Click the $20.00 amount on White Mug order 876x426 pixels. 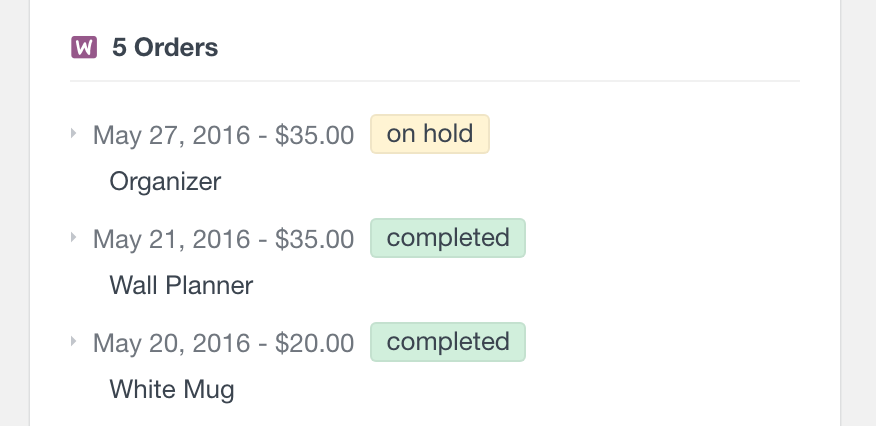pos(315,343)
